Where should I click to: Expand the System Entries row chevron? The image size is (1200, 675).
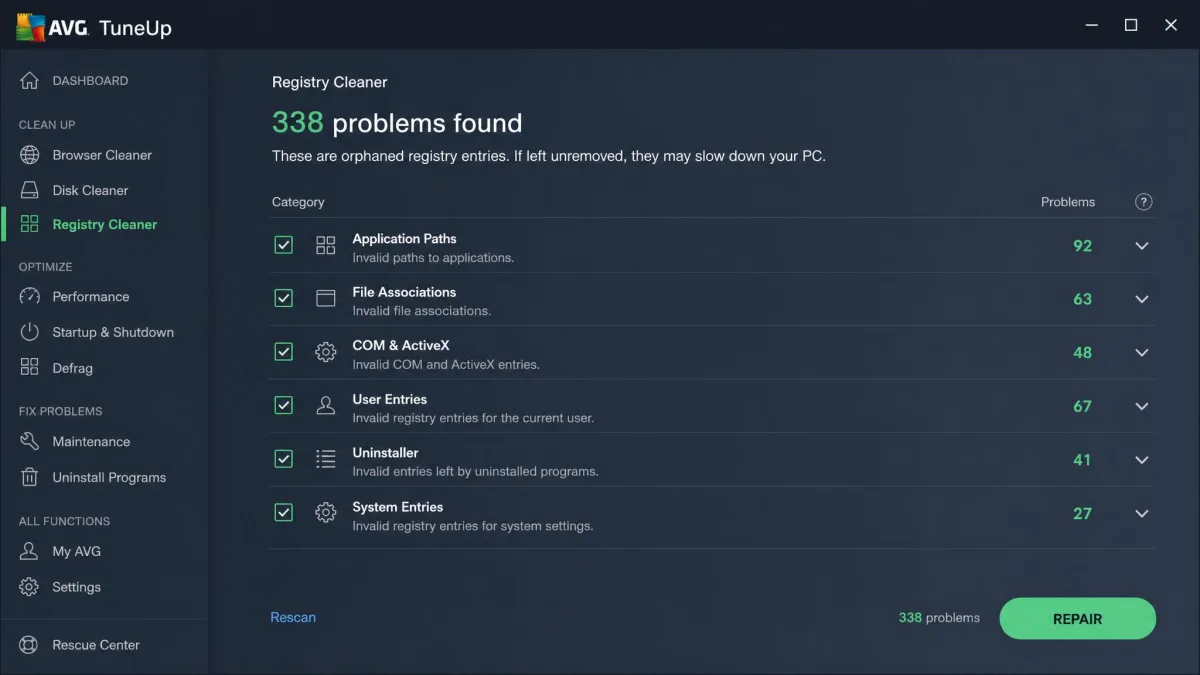tap(1142, 513)
